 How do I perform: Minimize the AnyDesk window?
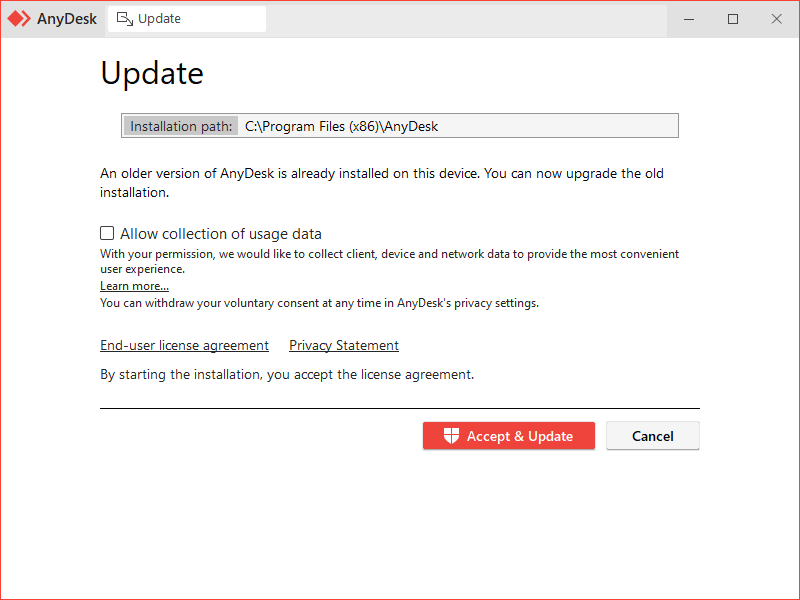click(x=689, y=19)
